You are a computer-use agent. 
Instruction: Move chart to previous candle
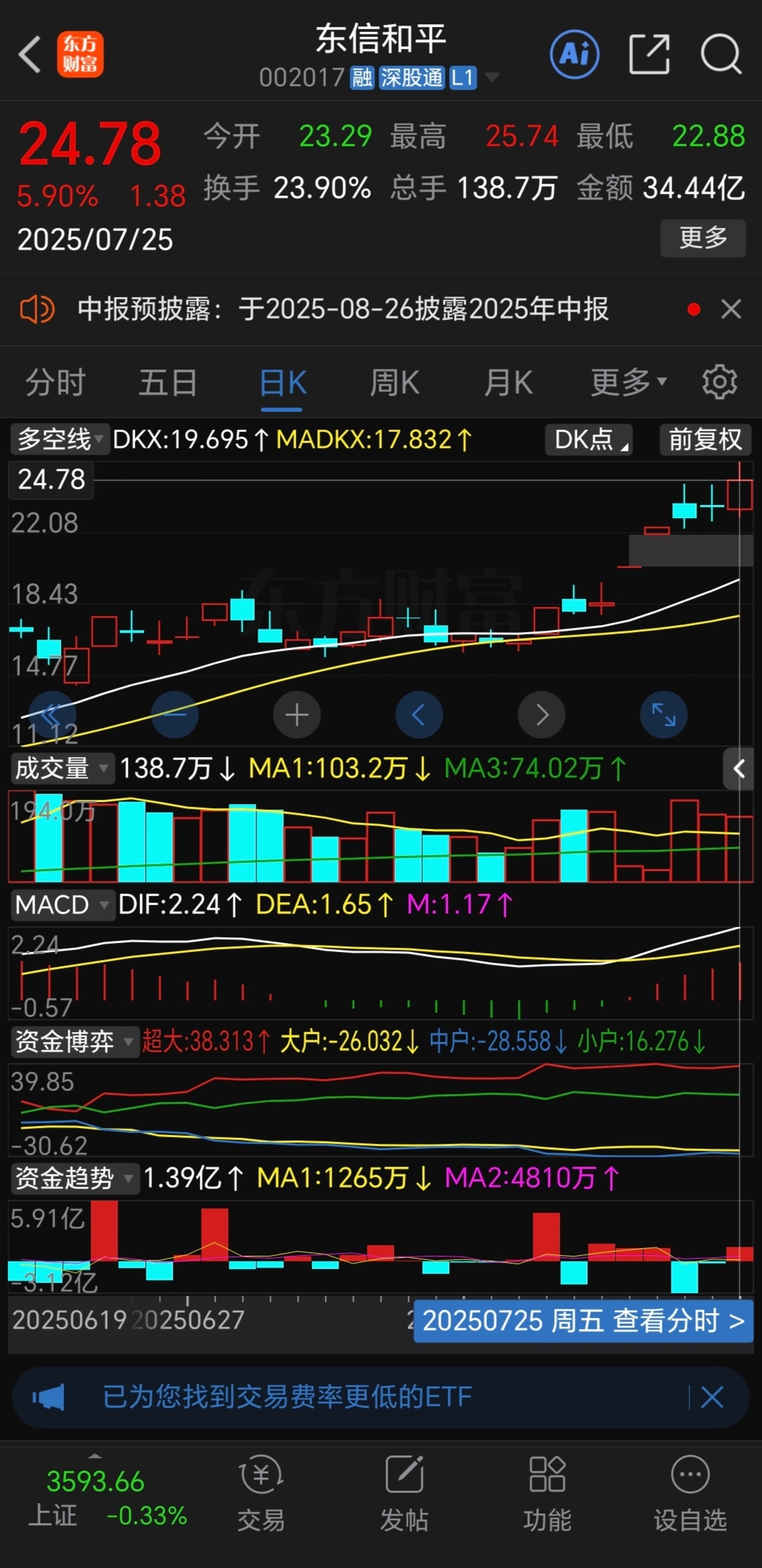419,714
